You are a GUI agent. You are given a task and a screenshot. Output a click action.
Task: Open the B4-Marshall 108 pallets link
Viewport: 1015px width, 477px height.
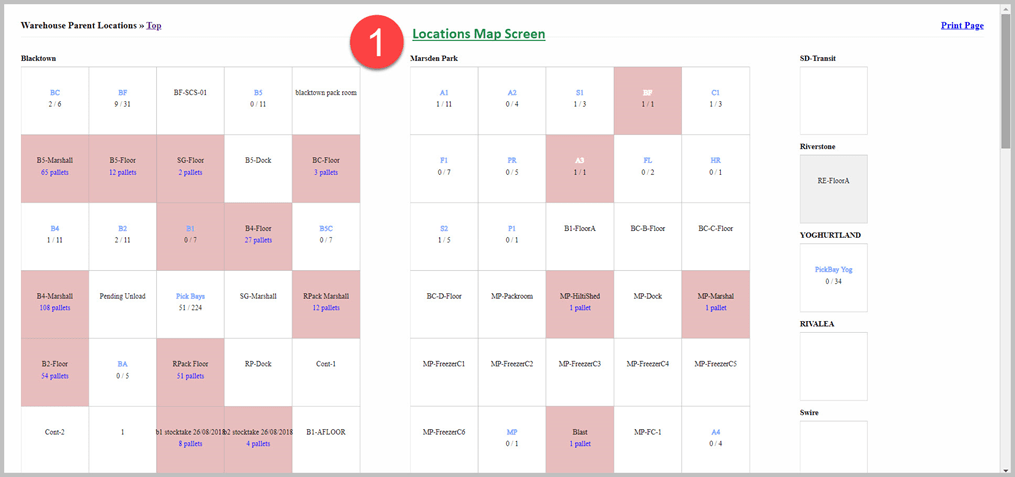pyautogui.click(x=55, y=308)
